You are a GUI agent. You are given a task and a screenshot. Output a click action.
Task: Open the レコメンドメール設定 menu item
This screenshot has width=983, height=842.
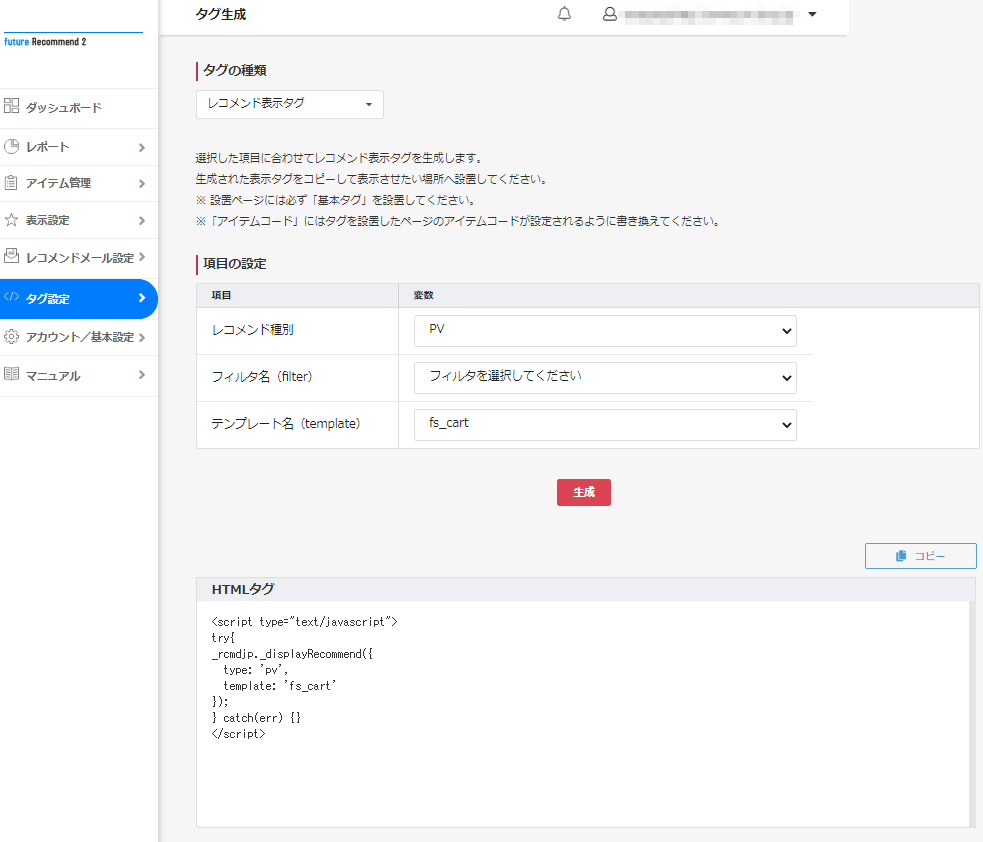79,258
